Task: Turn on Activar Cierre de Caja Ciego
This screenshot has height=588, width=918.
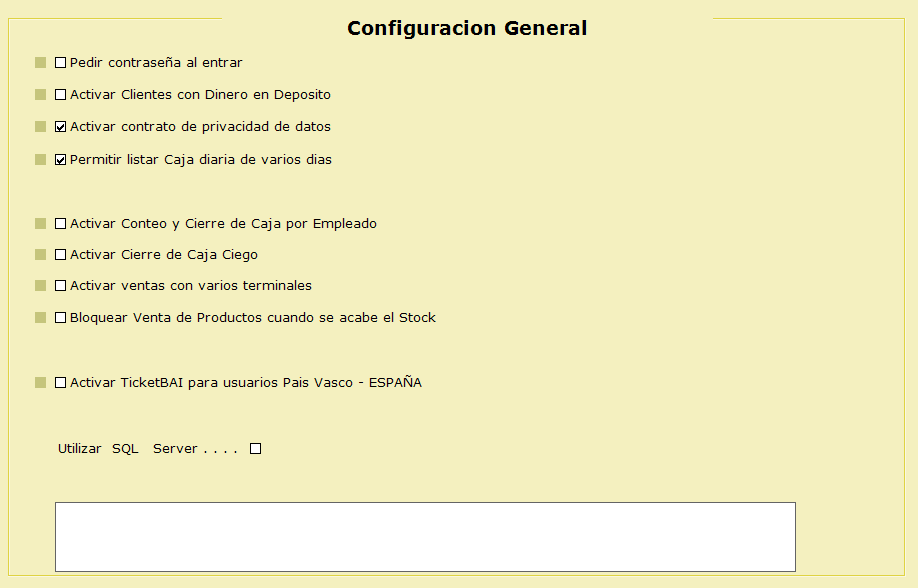Action: (x=61, y=255)
